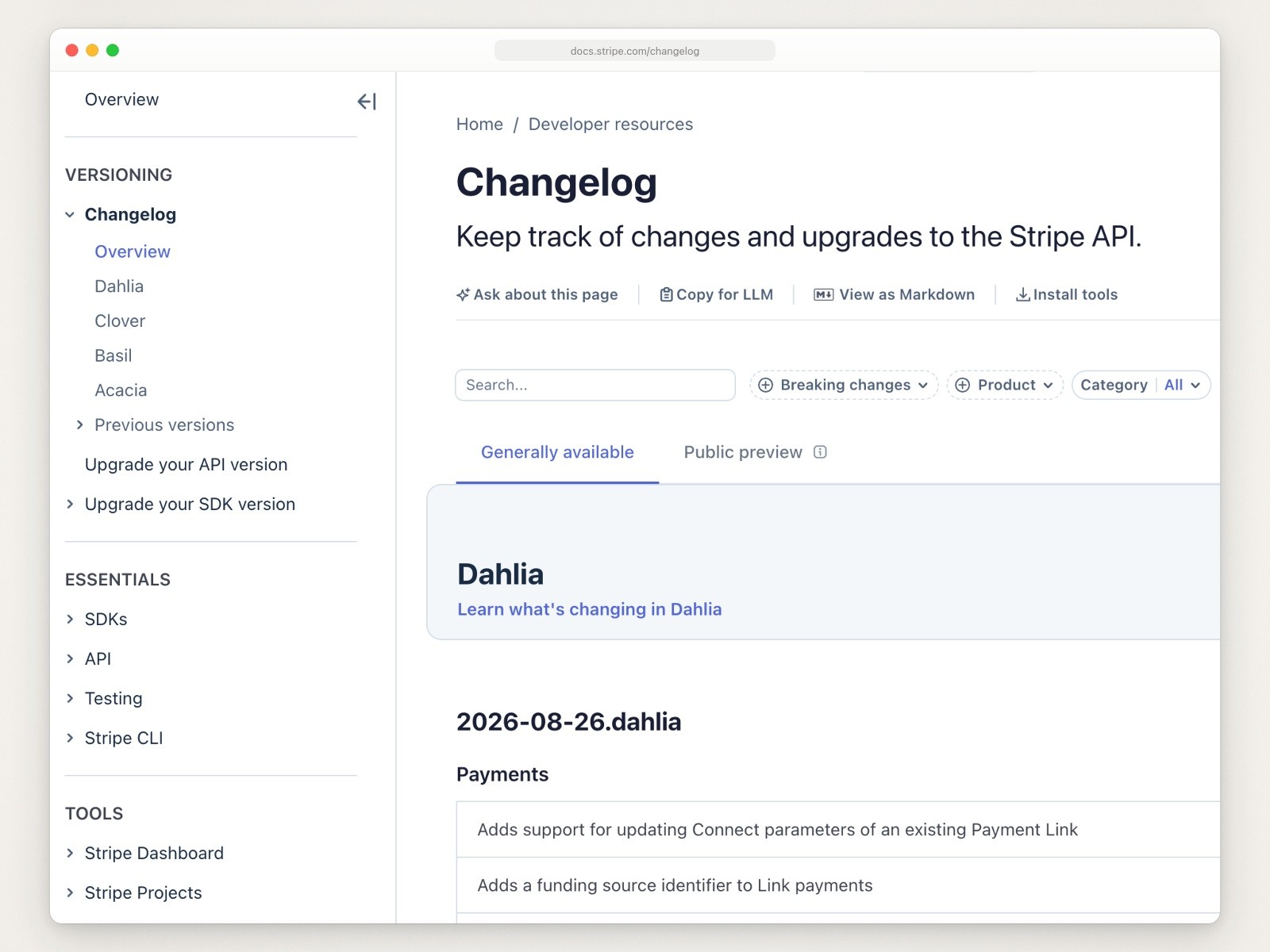The height and width of the screenshot is (952, 1270).
Task: Expand the SDKs section chevron
Action: point(70,620)
